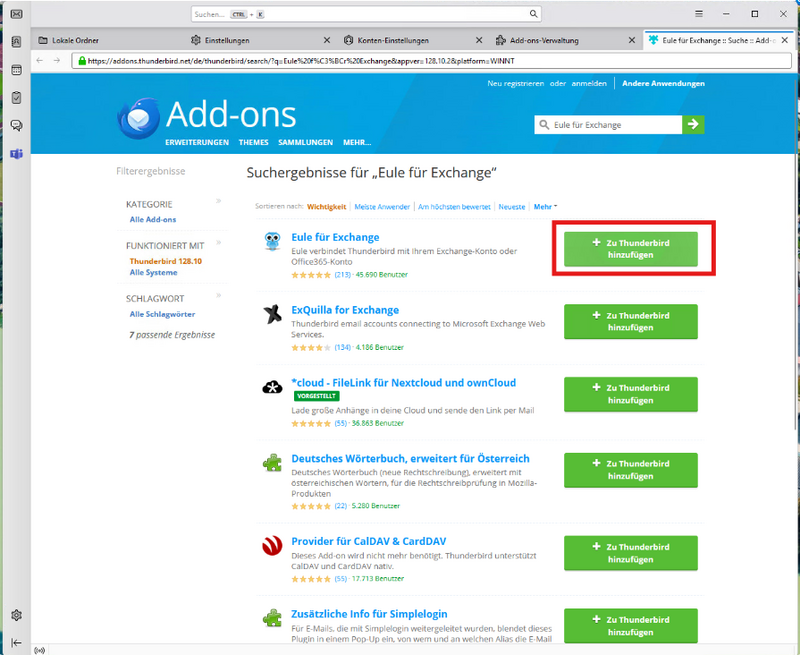Click the green padlock in address bar
The image size is (800, 655).
[82, 61]
